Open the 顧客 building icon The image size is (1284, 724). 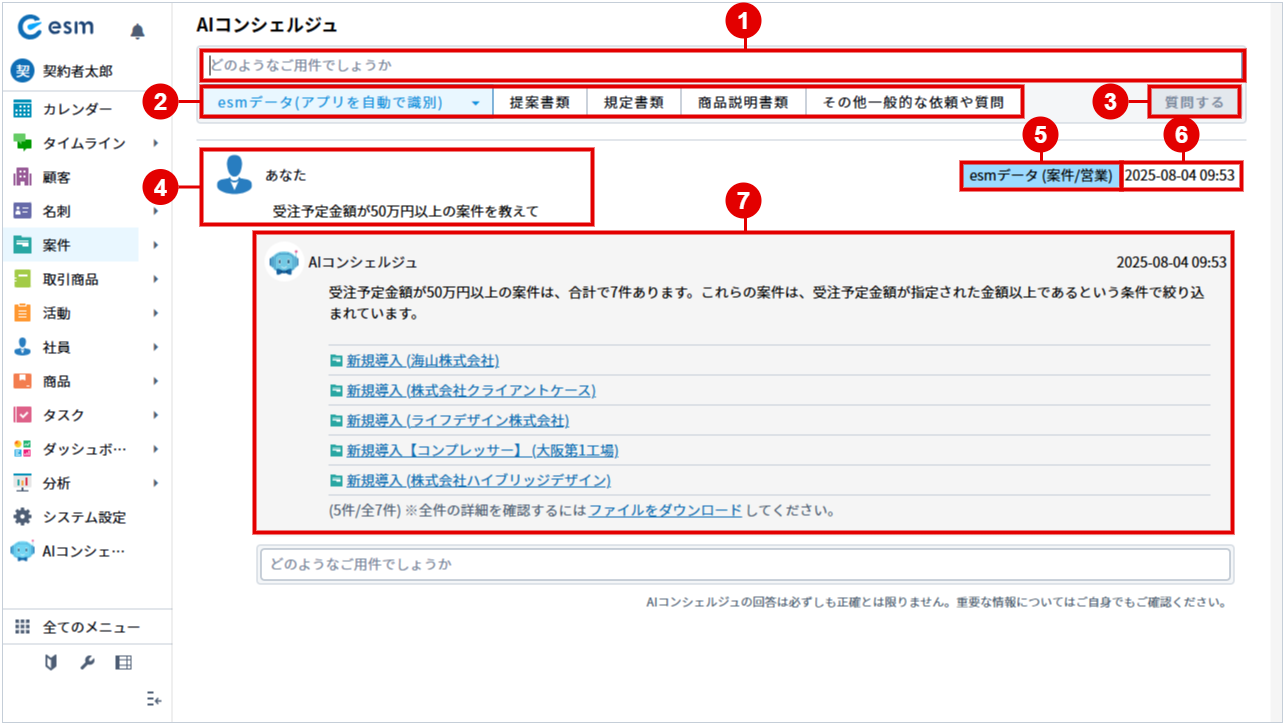(23, 177)
